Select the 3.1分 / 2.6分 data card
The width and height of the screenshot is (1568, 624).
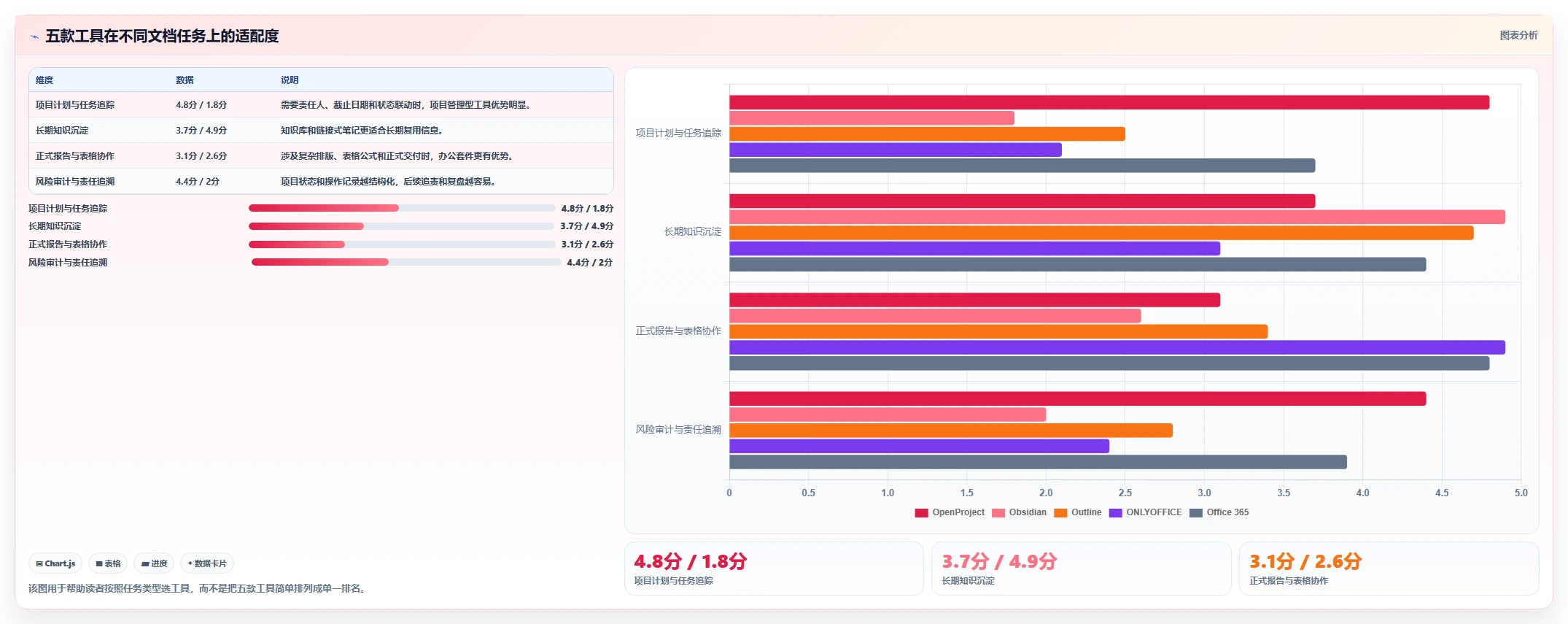[x=1389, y=569]
